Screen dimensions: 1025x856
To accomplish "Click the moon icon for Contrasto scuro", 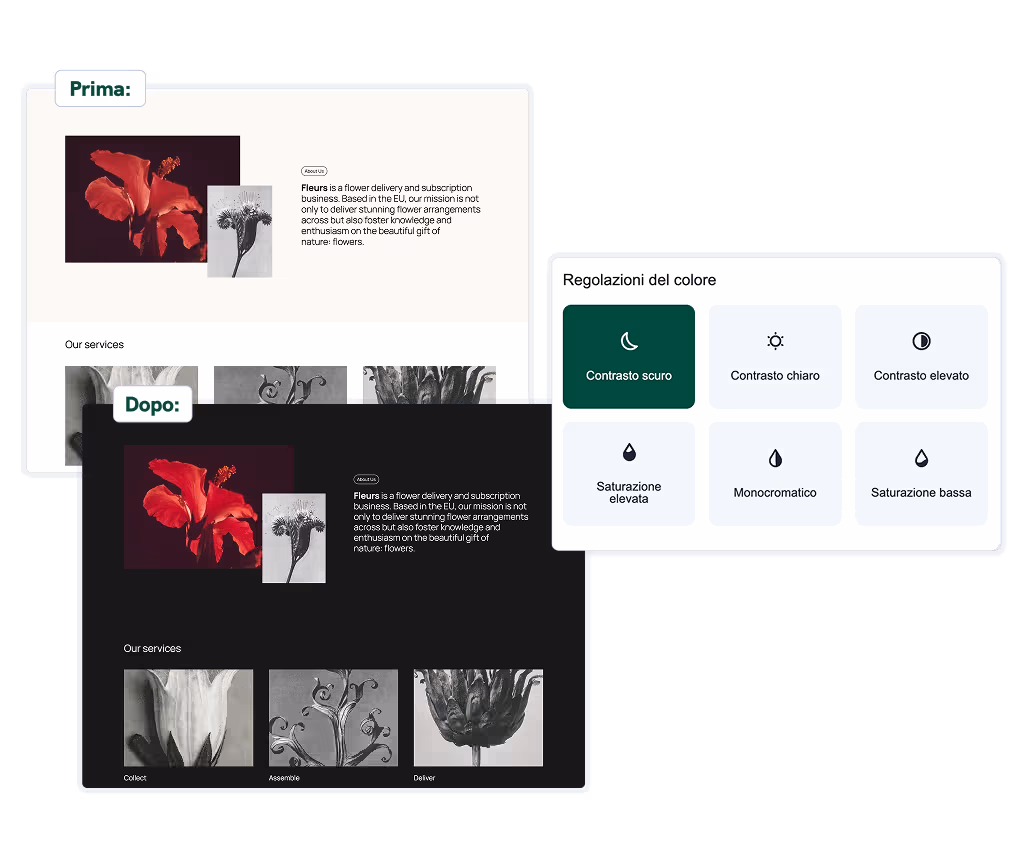I will tap(629, 342).
